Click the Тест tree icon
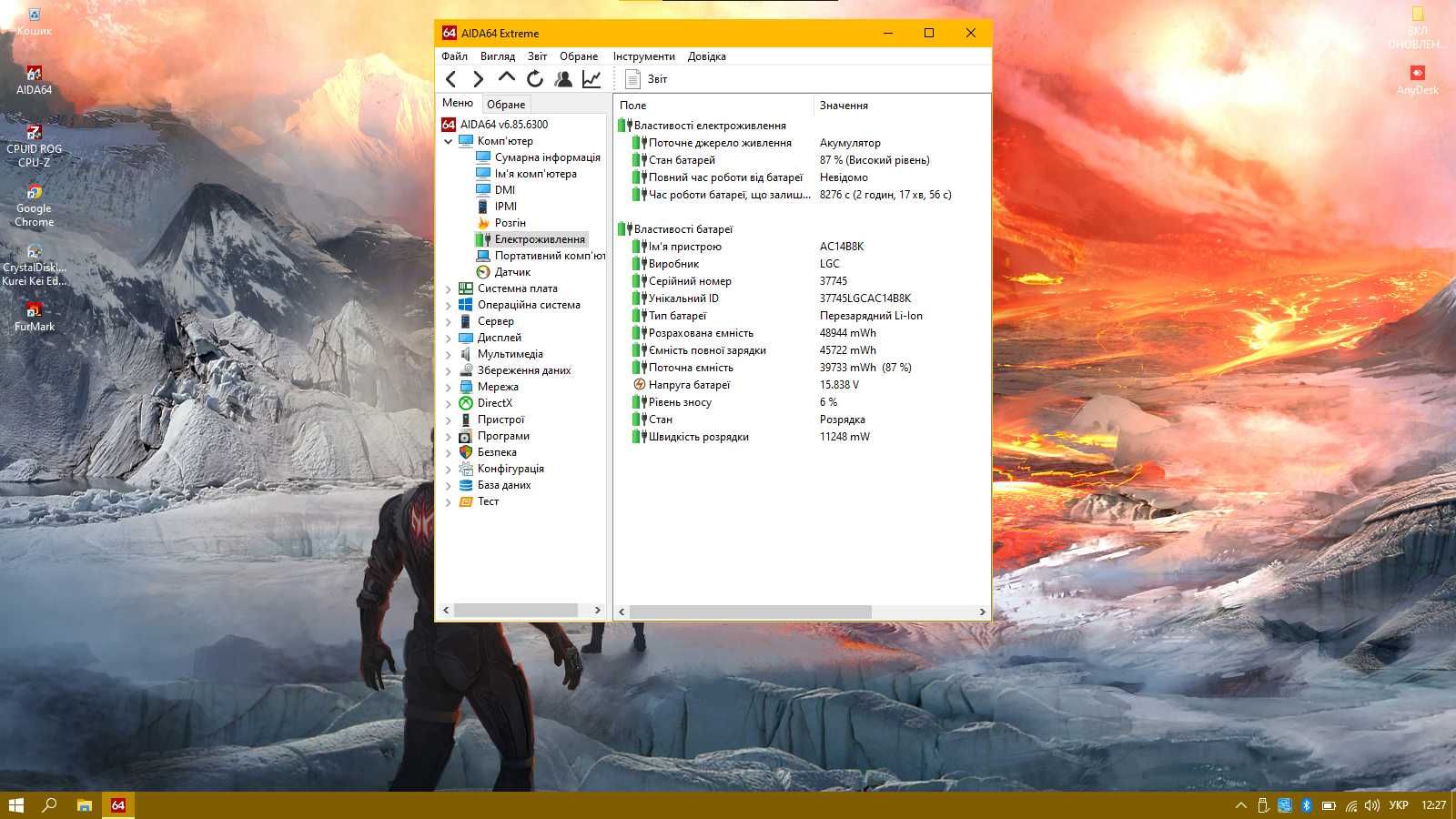This screenshot has height=819, width=1456. coord(466,501)
